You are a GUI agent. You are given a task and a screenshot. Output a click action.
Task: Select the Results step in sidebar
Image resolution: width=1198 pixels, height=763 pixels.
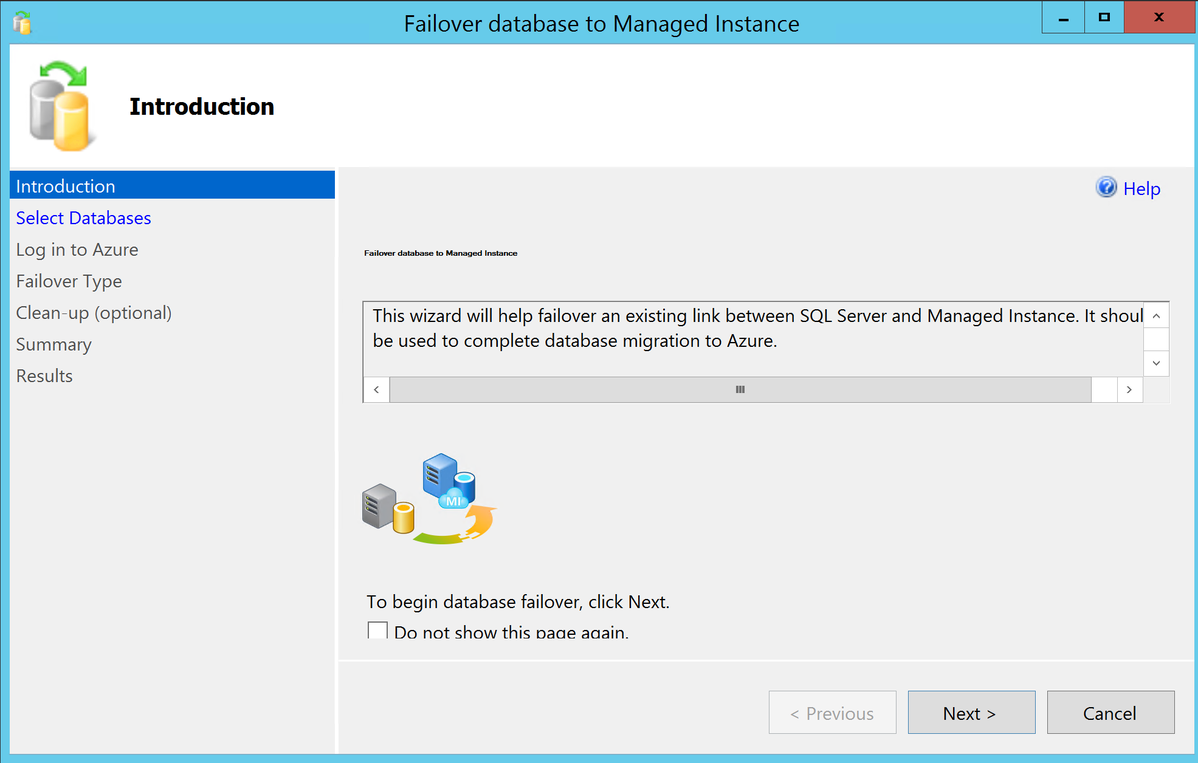point(44,376)
